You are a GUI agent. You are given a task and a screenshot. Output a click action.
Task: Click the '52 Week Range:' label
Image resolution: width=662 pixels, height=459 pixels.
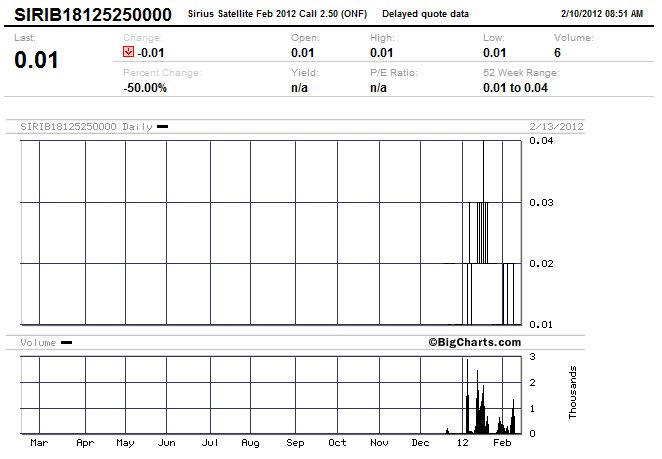coord(521,73)
